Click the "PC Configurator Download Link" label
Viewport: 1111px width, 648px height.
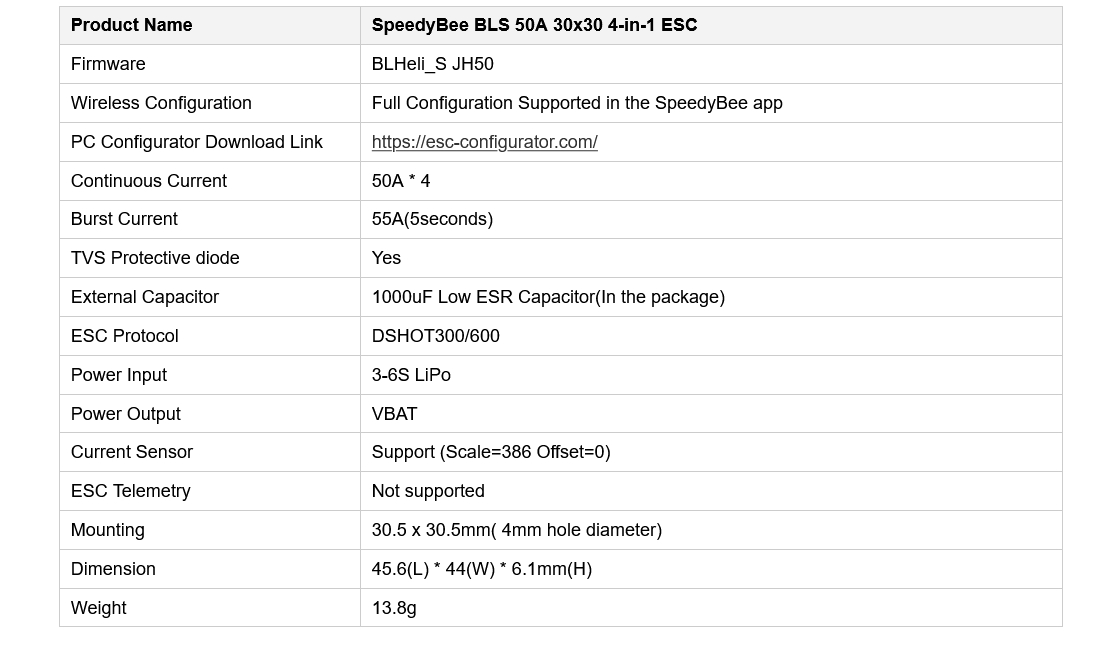click(x=196, y=142)
